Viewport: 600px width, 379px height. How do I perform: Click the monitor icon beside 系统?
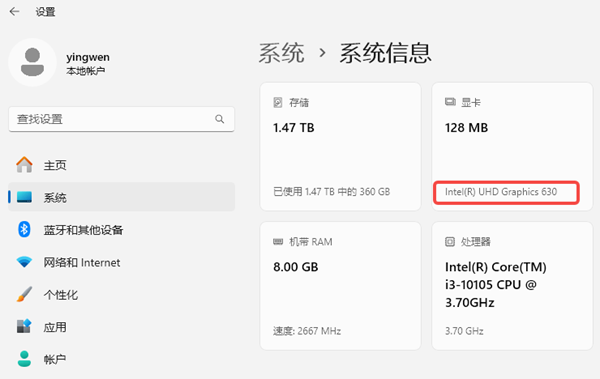[24, 197]
